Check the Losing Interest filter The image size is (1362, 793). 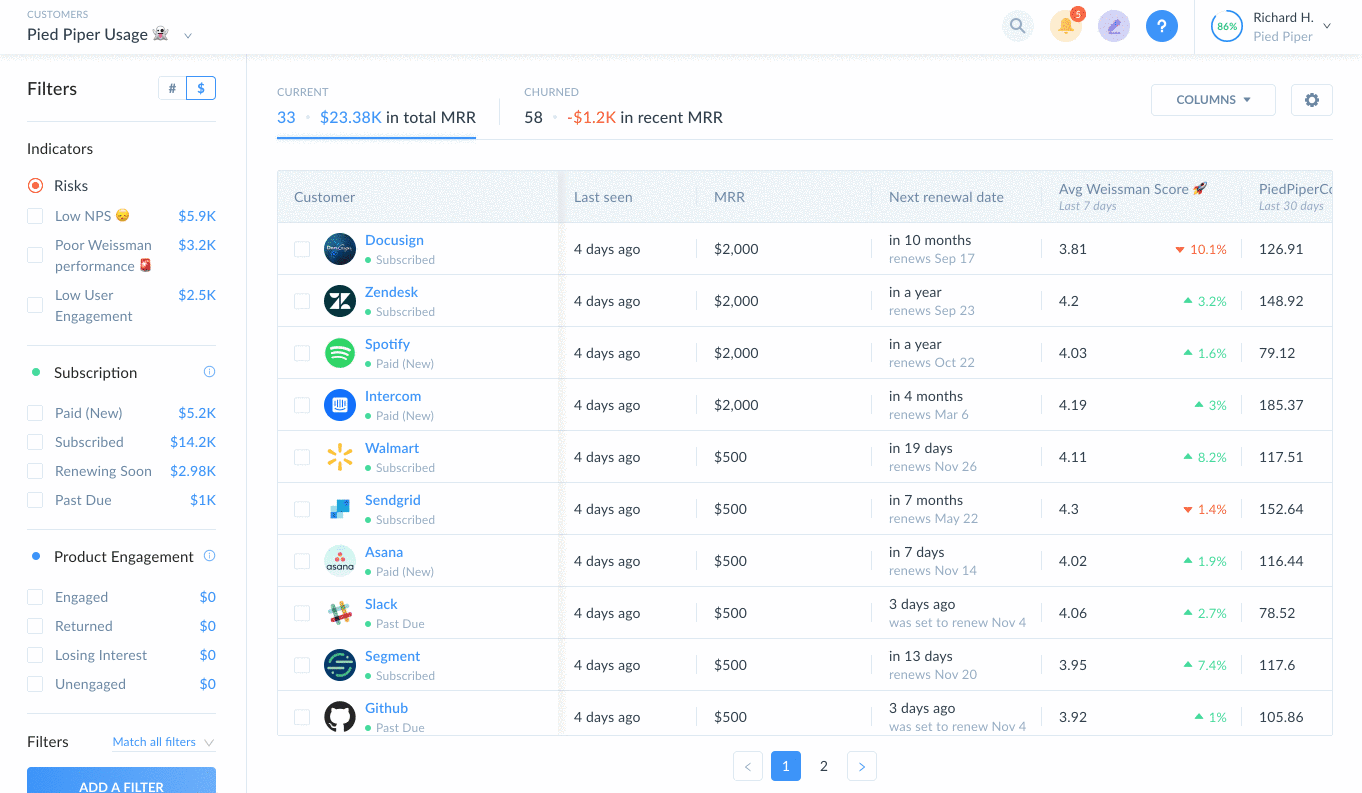coord(35,655)
